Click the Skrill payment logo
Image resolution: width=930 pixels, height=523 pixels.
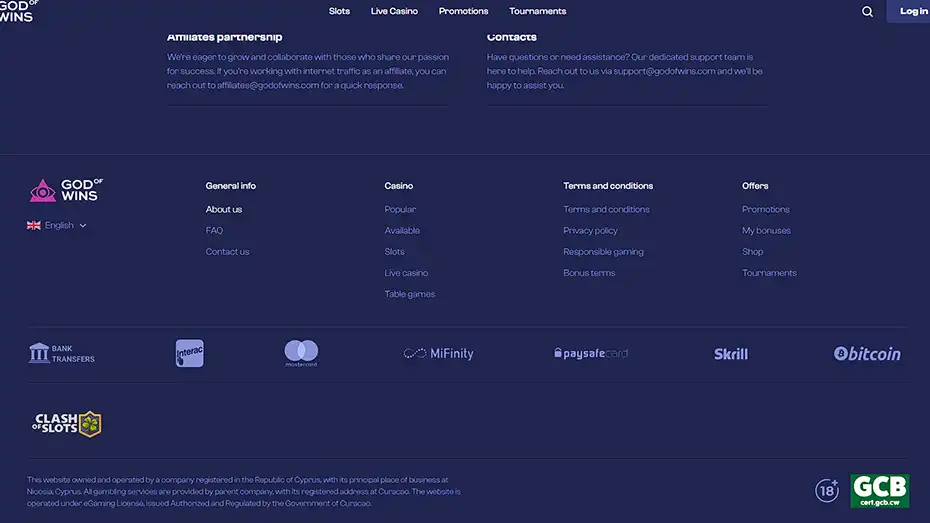pyautogui.click(x=731, y=353)
